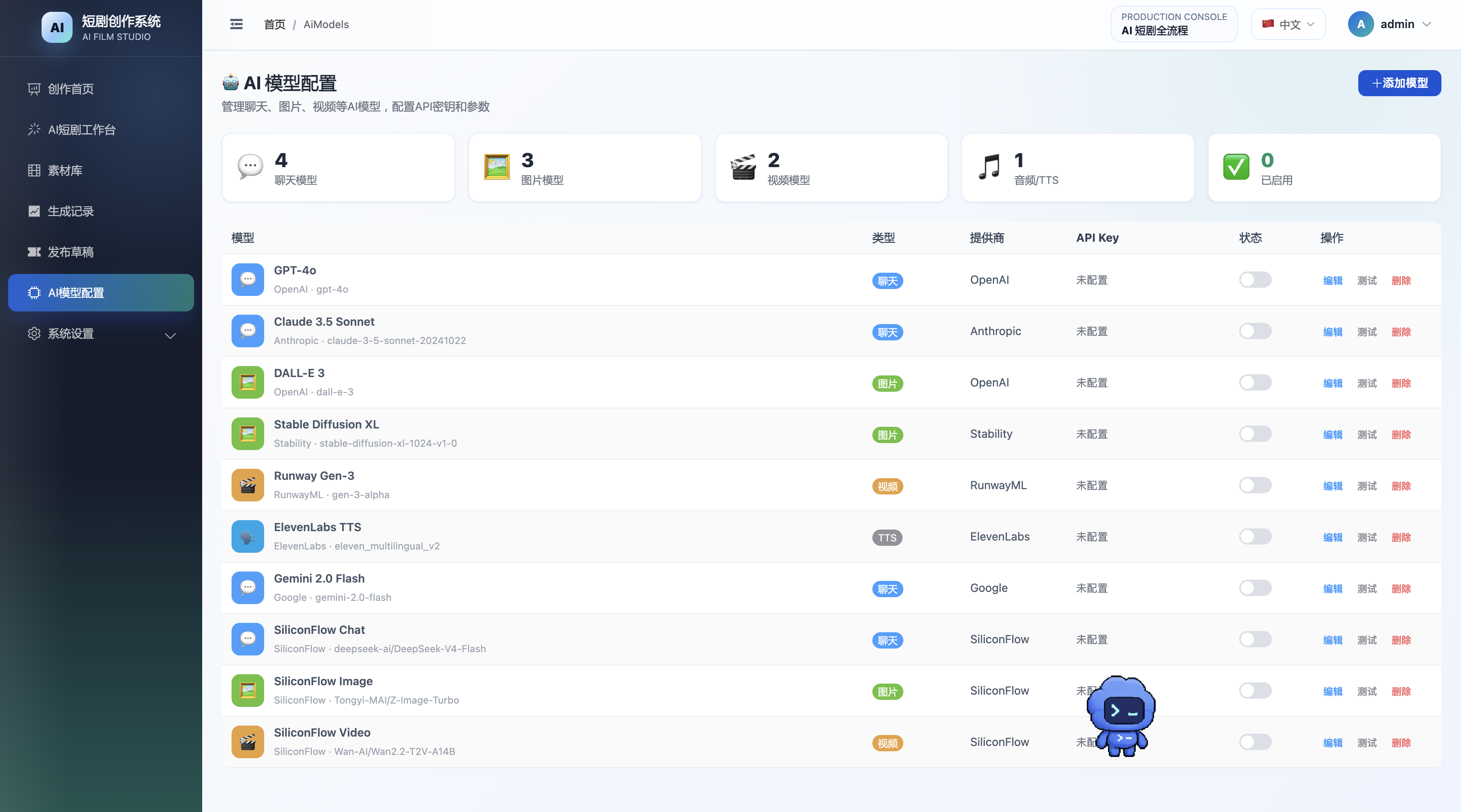Click the TTS type tag for ElevenLabs
The height and width of the screenshot is (812, 1461).
(887, 538)
